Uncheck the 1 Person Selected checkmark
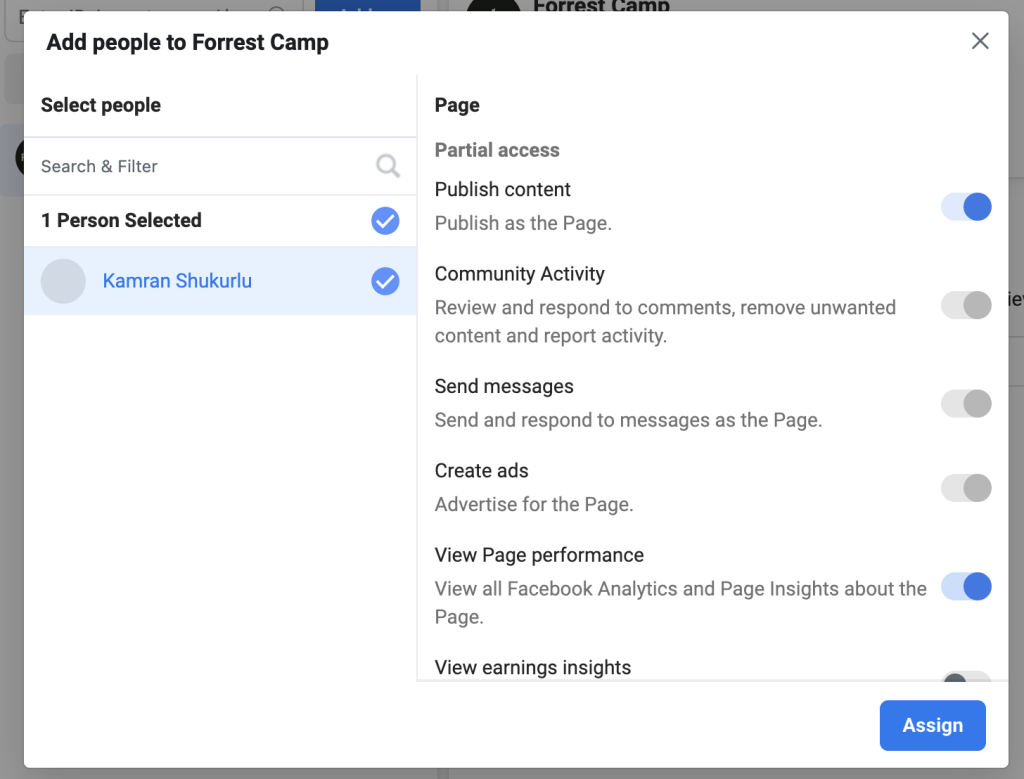1024x779 pixels. [385, 221]
